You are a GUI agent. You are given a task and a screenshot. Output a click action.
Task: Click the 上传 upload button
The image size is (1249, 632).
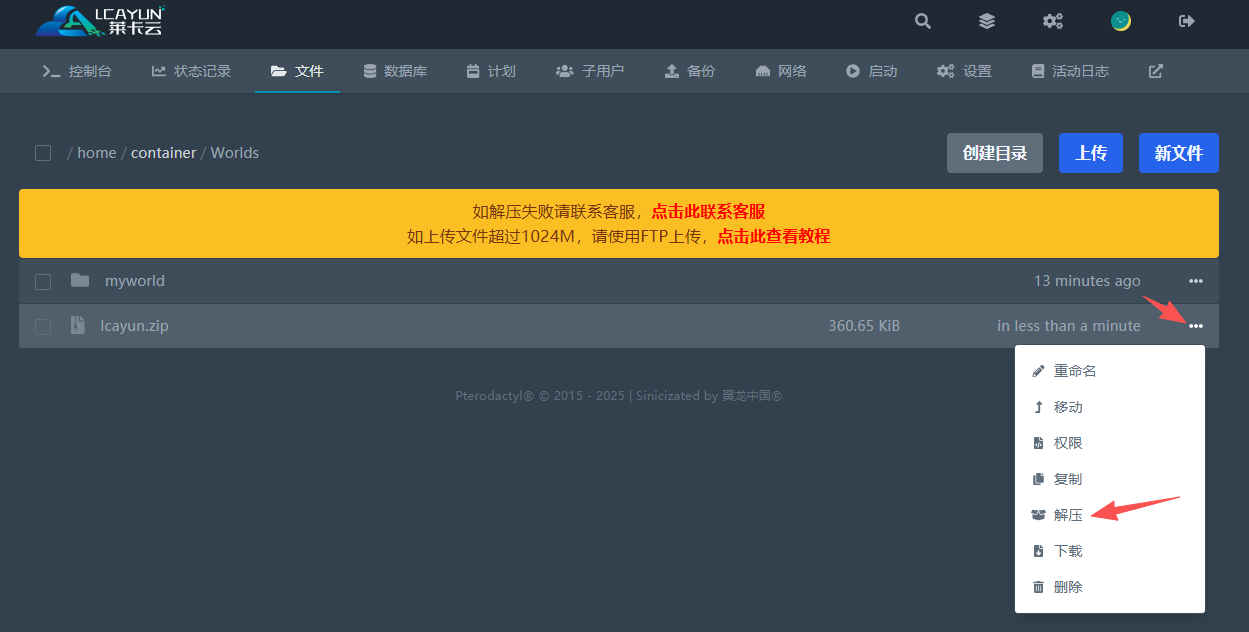1091,153
